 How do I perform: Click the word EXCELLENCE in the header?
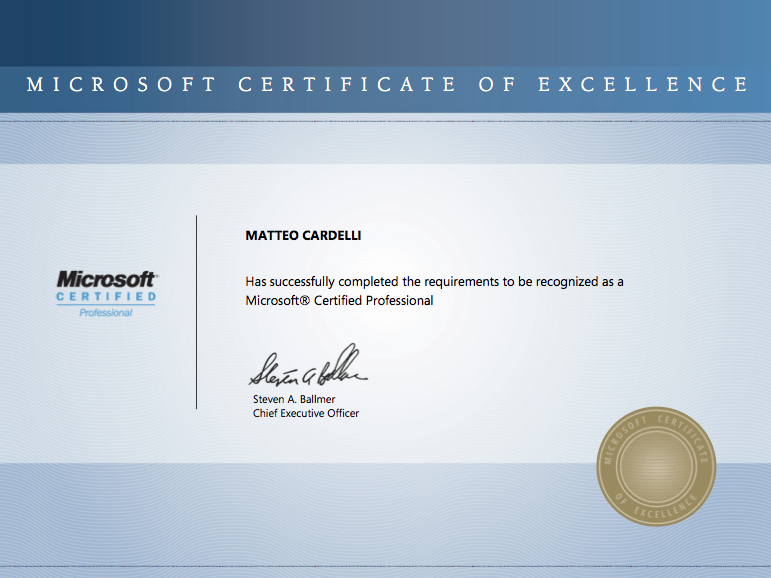643,85
